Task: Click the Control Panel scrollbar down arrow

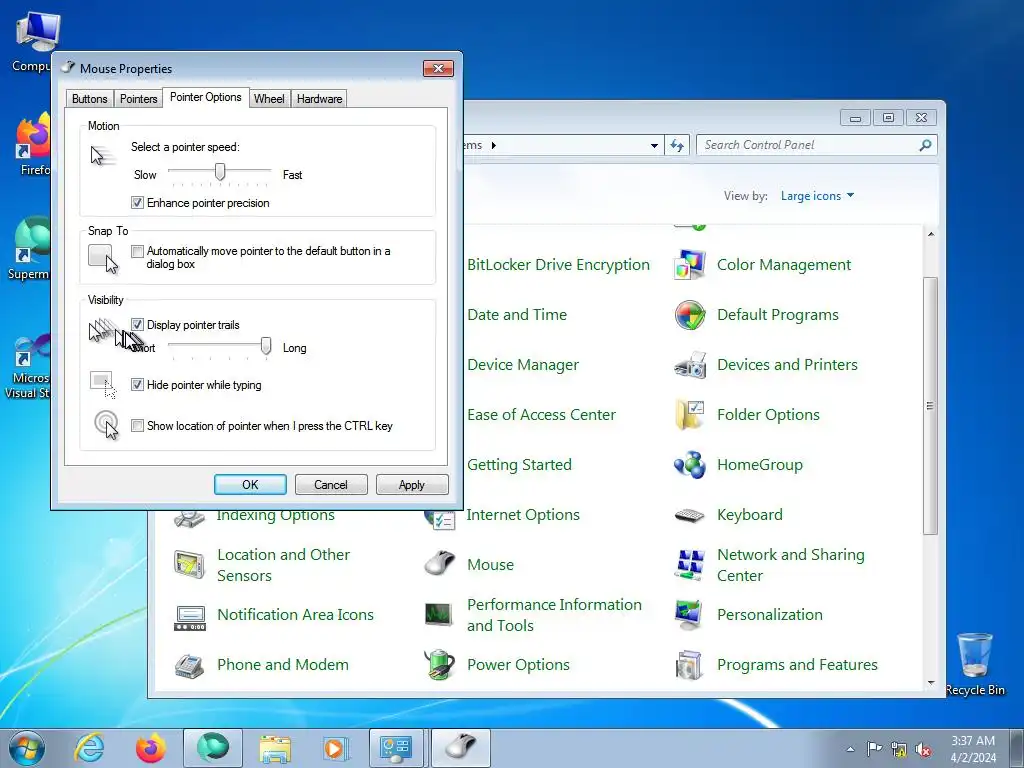Action: [x=931, y=683]
